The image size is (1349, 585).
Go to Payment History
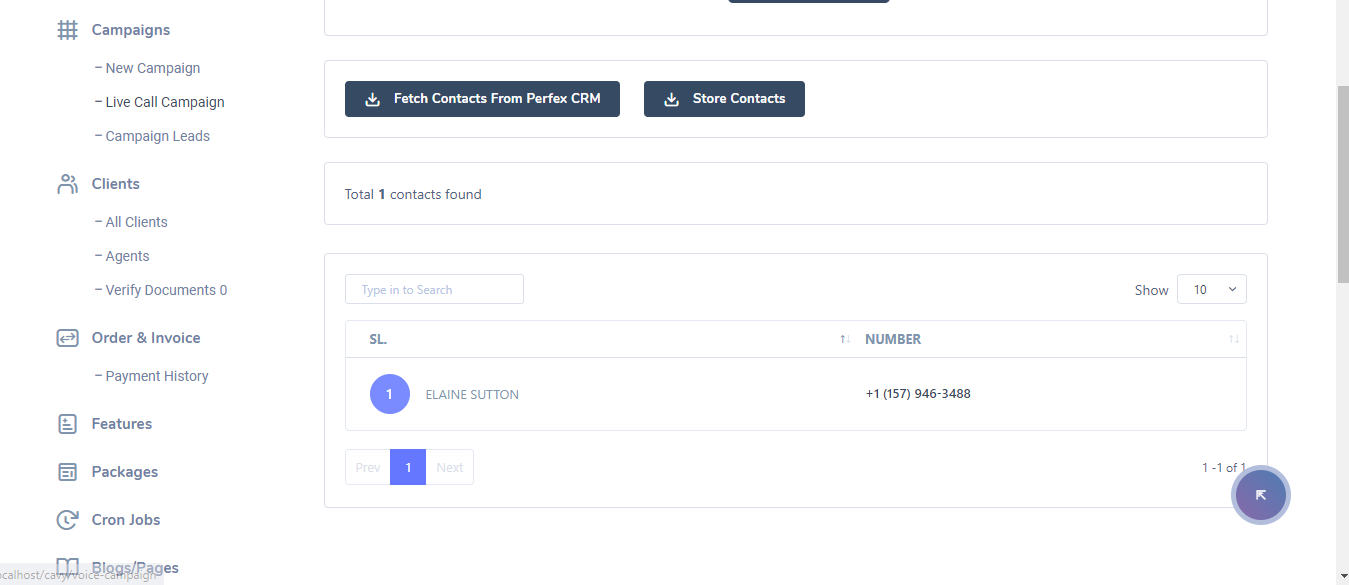click(156, 375)
